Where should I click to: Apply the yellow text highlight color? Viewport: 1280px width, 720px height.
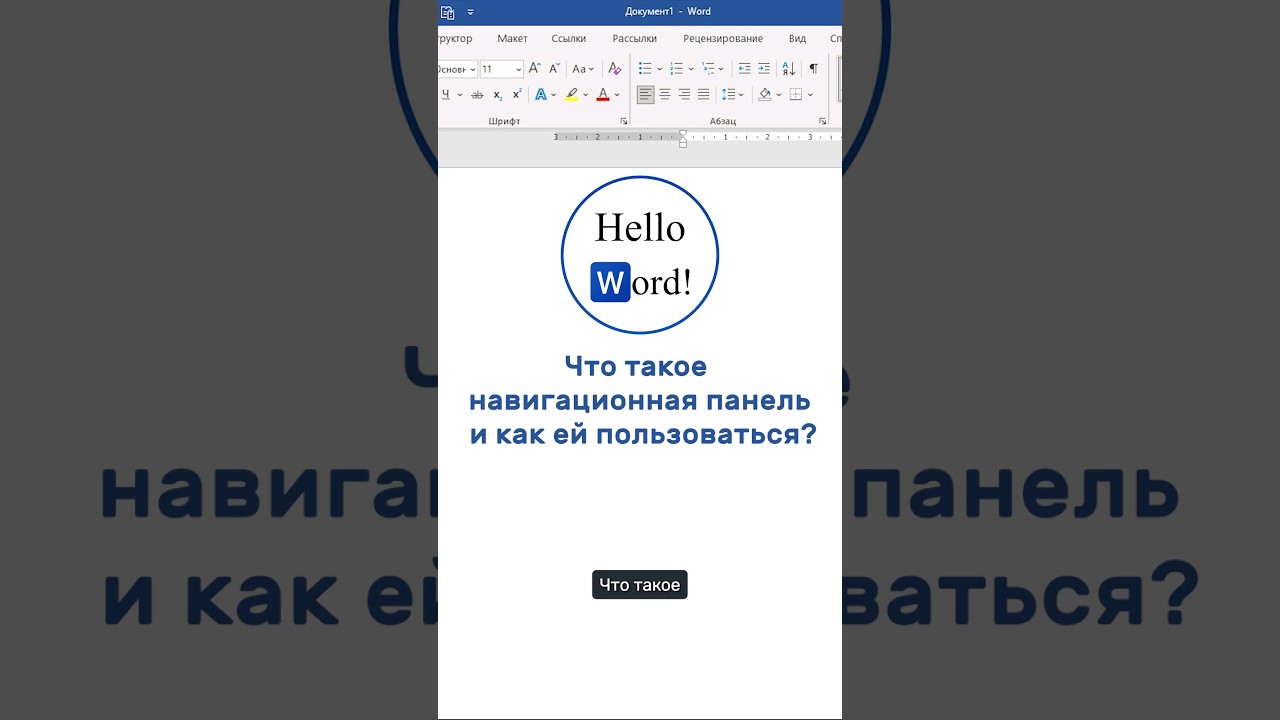[572, 94]
